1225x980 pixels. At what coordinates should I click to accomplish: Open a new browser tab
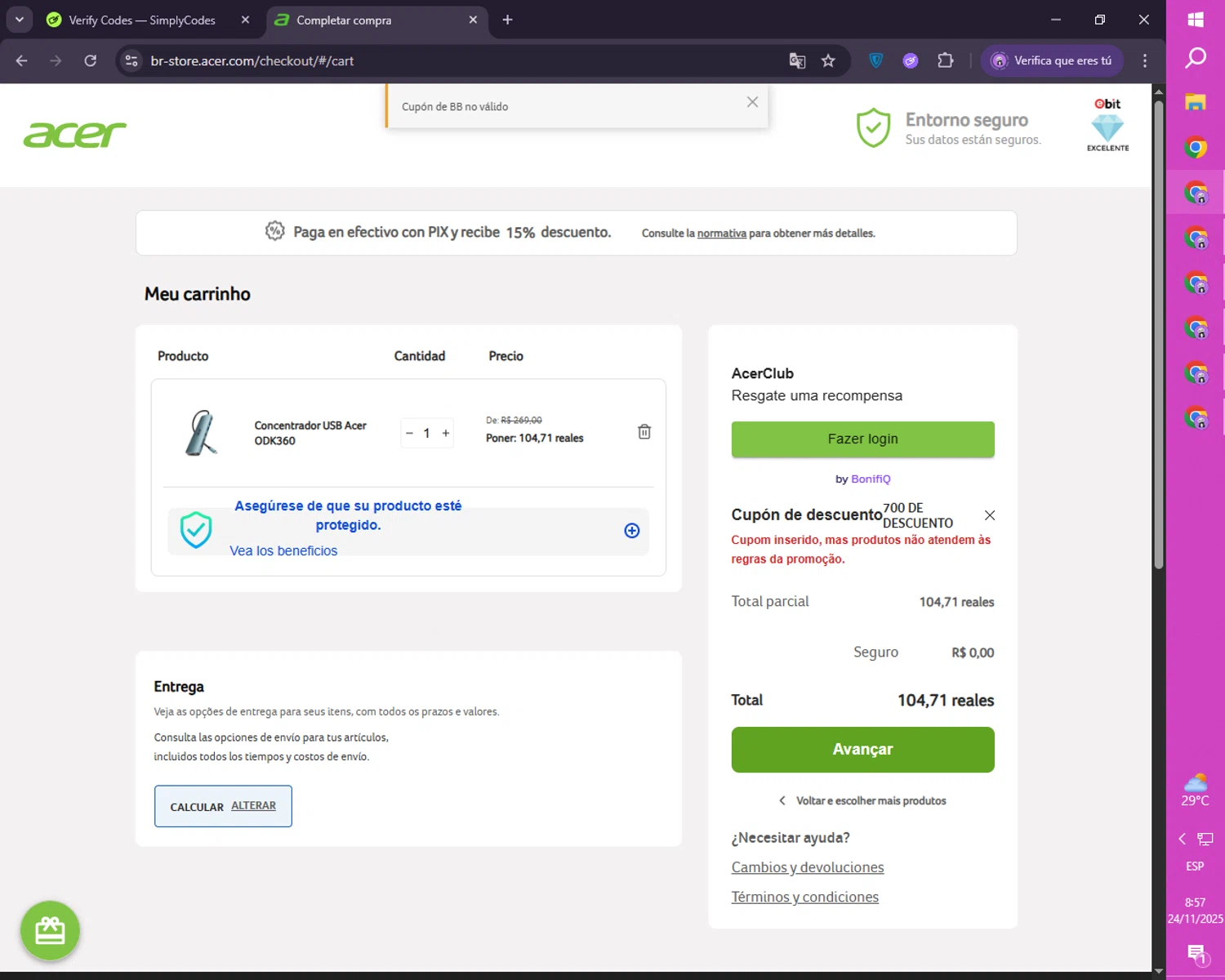coord(507,20)
